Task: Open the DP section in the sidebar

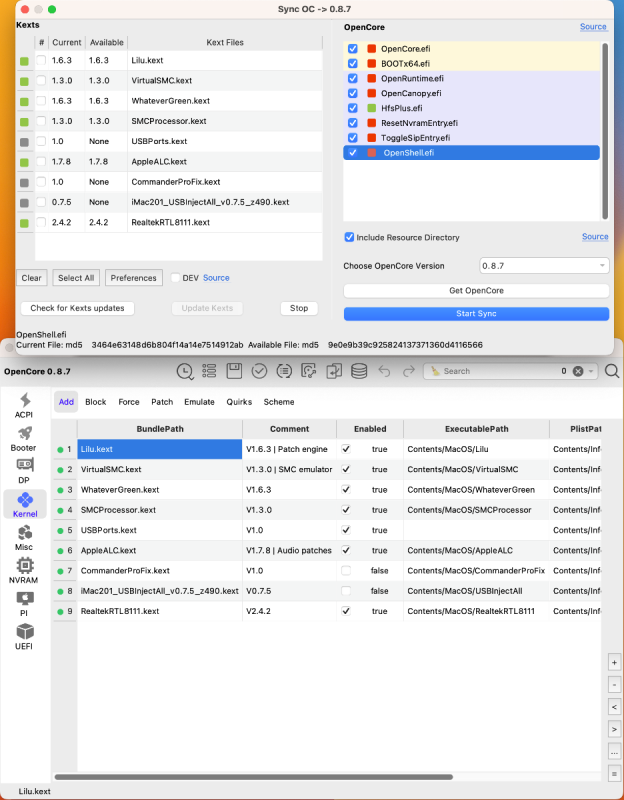Action: [x=24, y=471]
